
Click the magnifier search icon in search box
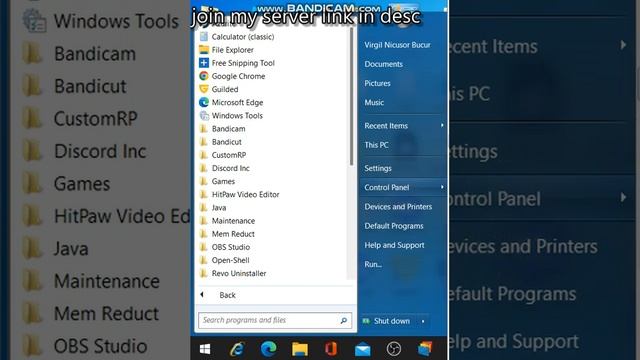pyautogui.click(x=344, y=320)
